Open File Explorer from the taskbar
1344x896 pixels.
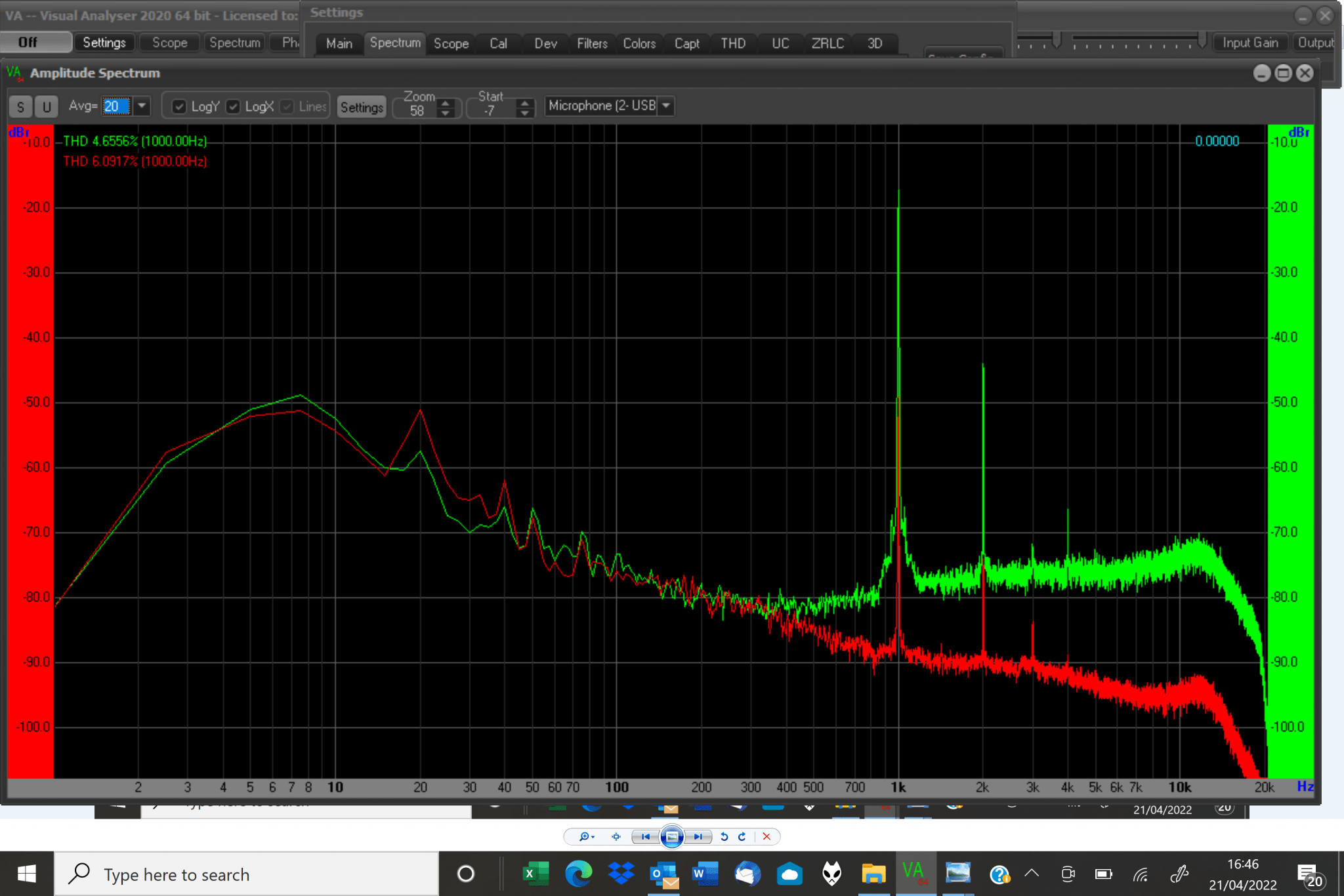click(873, 874)
